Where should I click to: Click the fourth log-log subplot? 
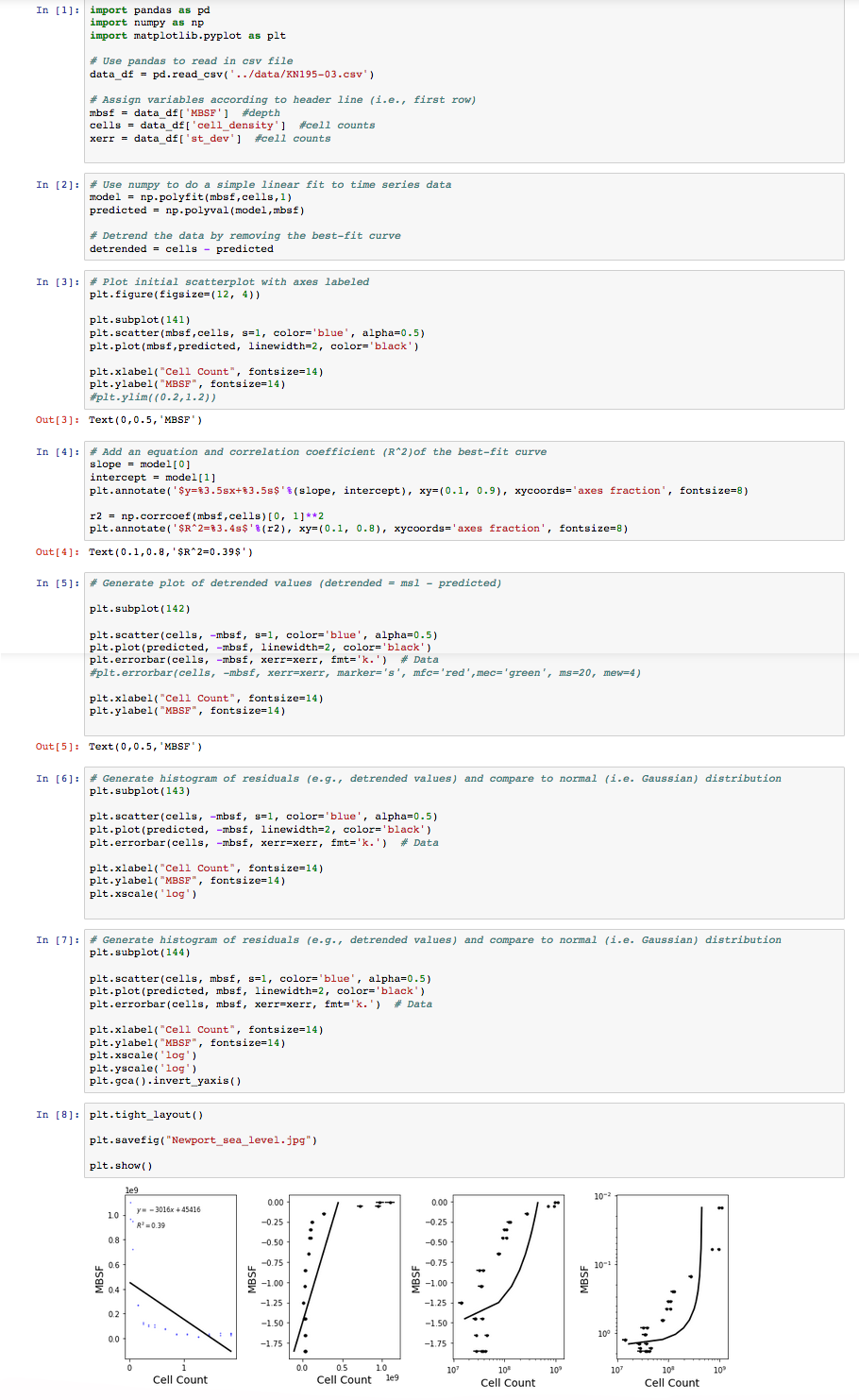point(672,1275)
